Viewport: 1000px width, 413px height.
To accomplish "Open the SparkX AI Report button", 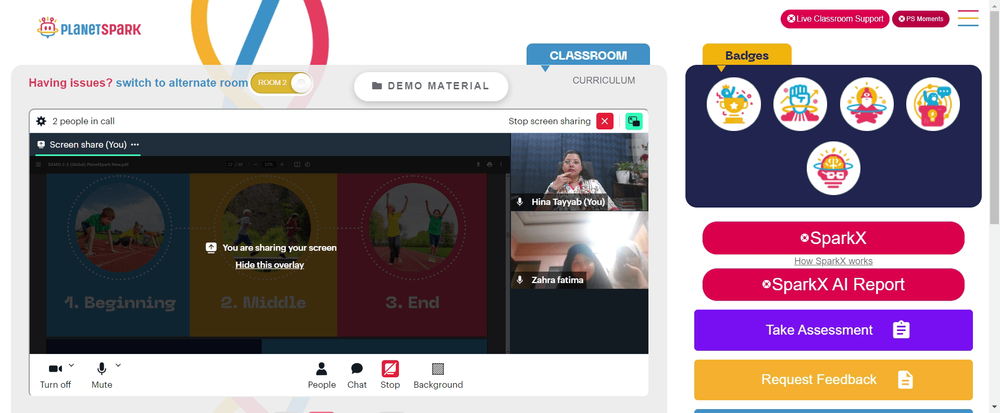I will (x=834, y=284).
